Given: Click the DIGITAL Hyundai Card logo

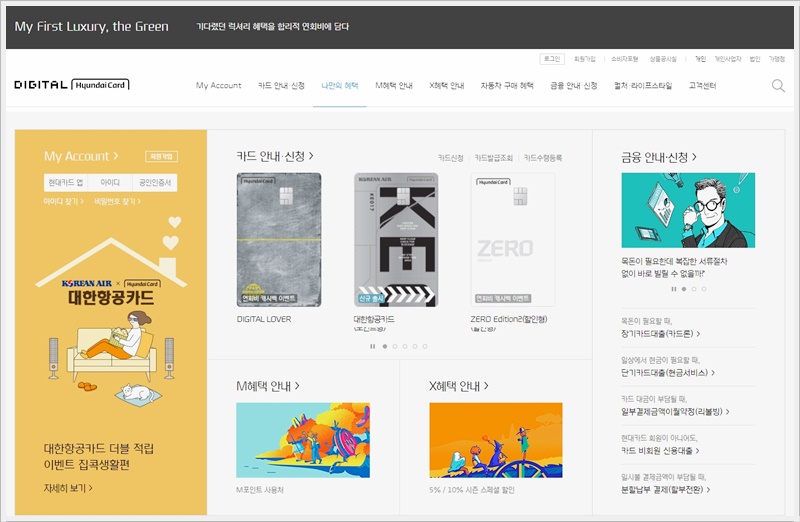Looking at the screenshot, I should 71,85.
